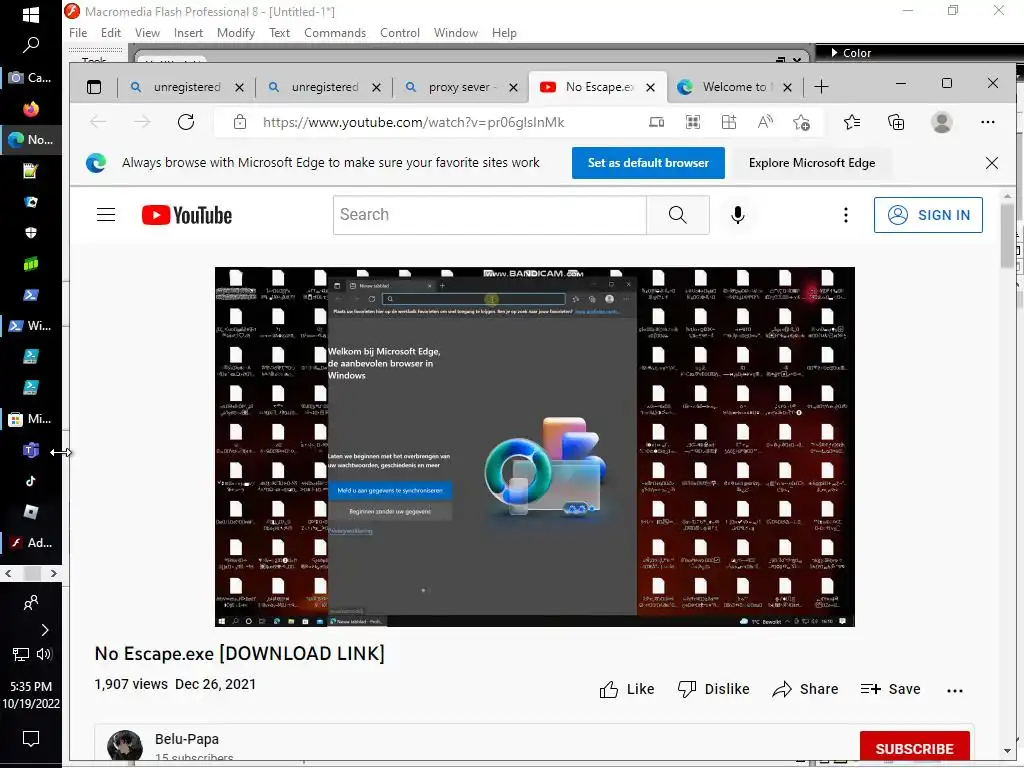Set Edge as default browser
1024x768 pixels.
[x=648, y=163]
